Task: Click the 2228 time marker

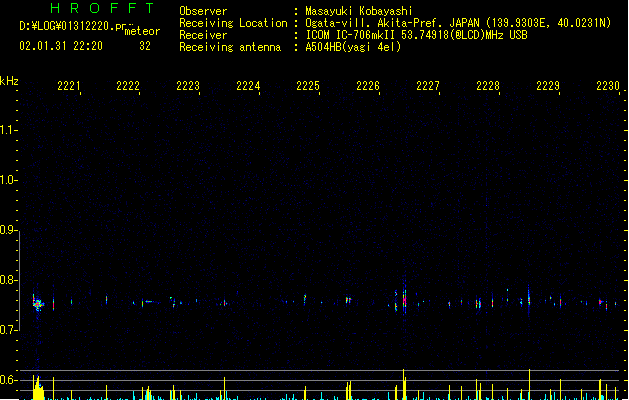Action: click(488, 86)
